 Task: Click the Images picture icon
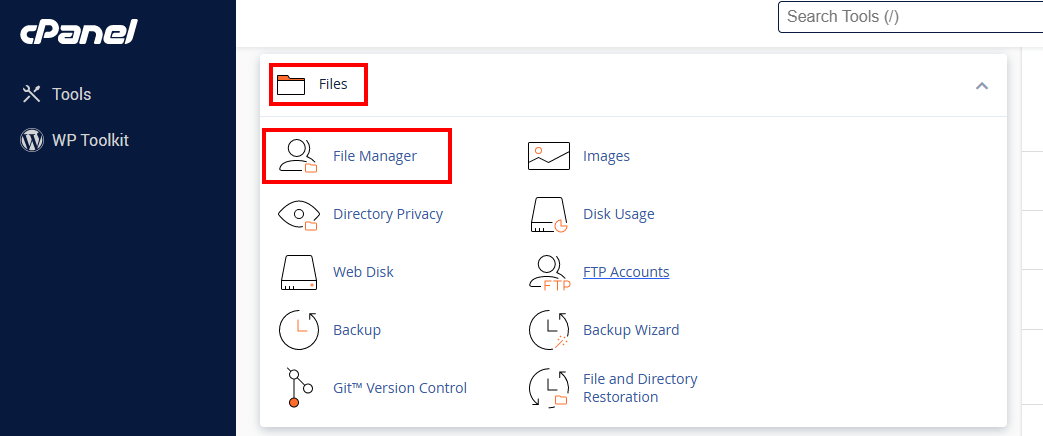549,156
